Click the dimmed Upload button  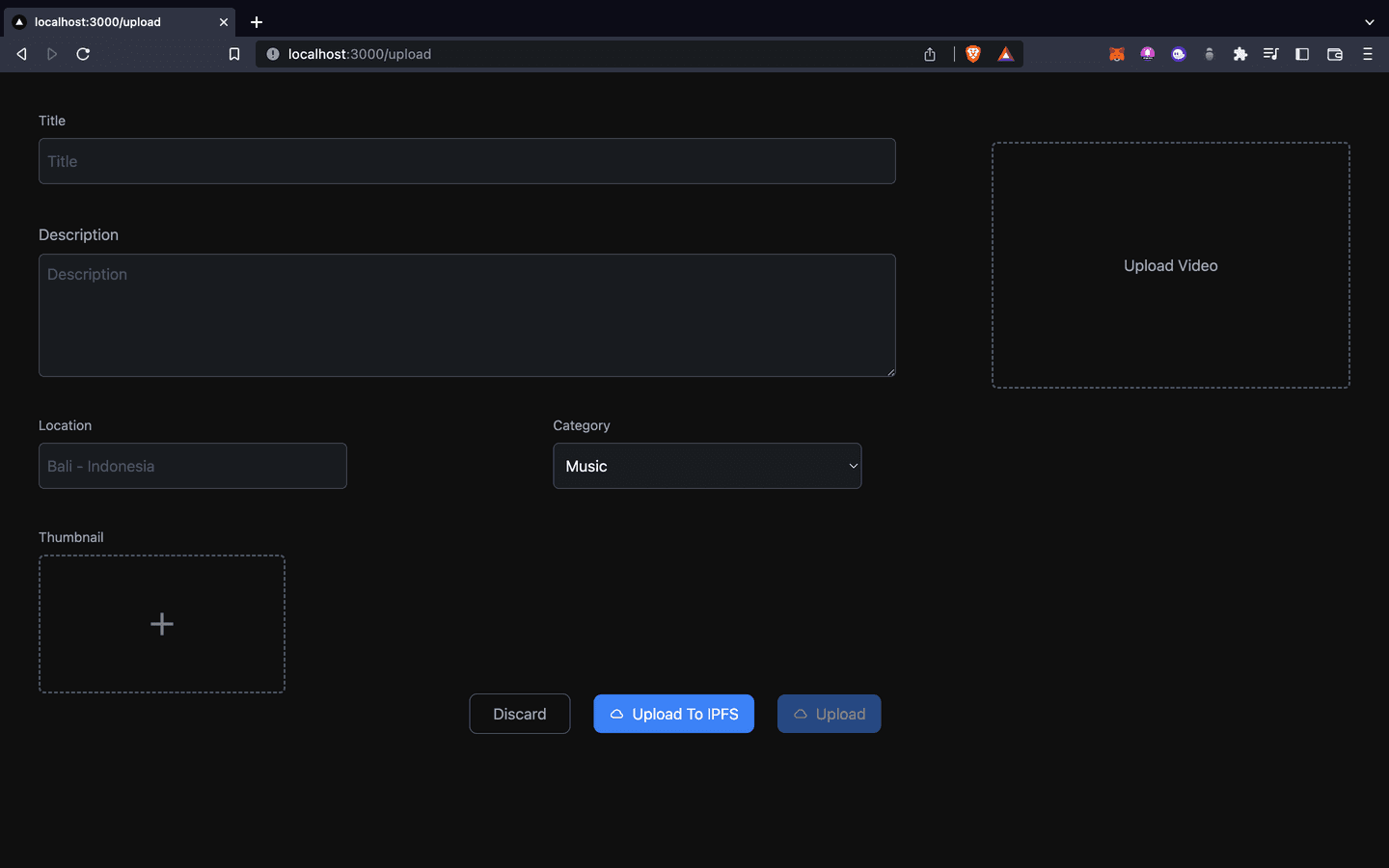(830, 714)
